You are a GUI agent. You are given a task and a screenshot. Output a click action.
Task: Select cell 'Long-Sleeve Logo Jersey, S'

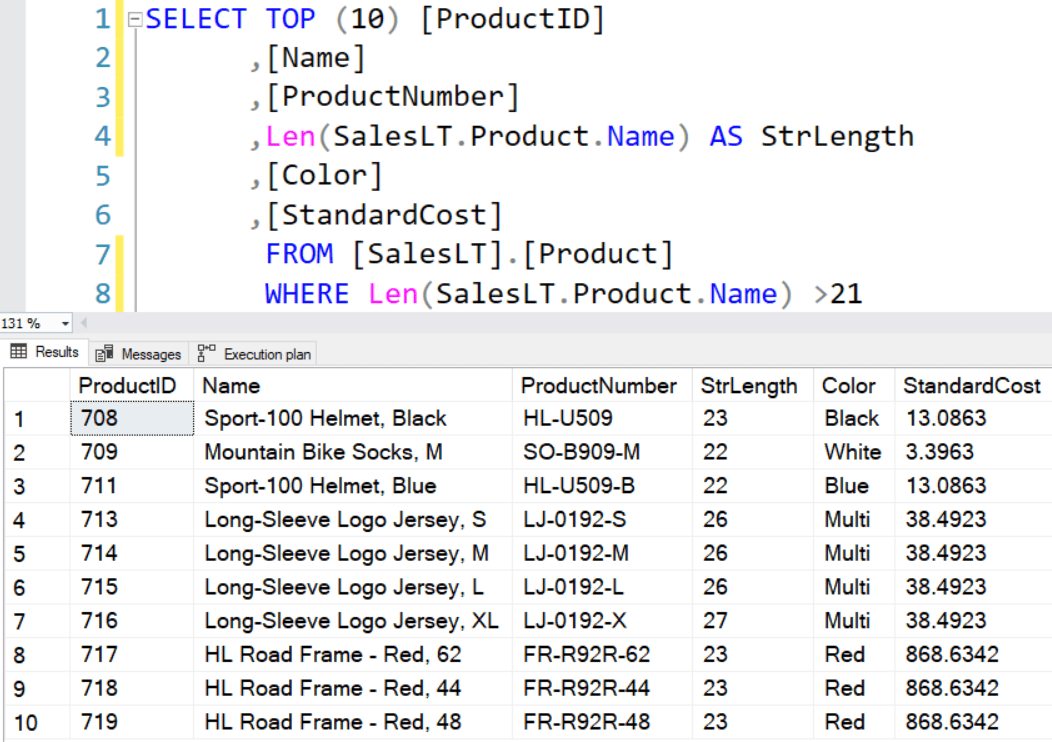point(353,519)
